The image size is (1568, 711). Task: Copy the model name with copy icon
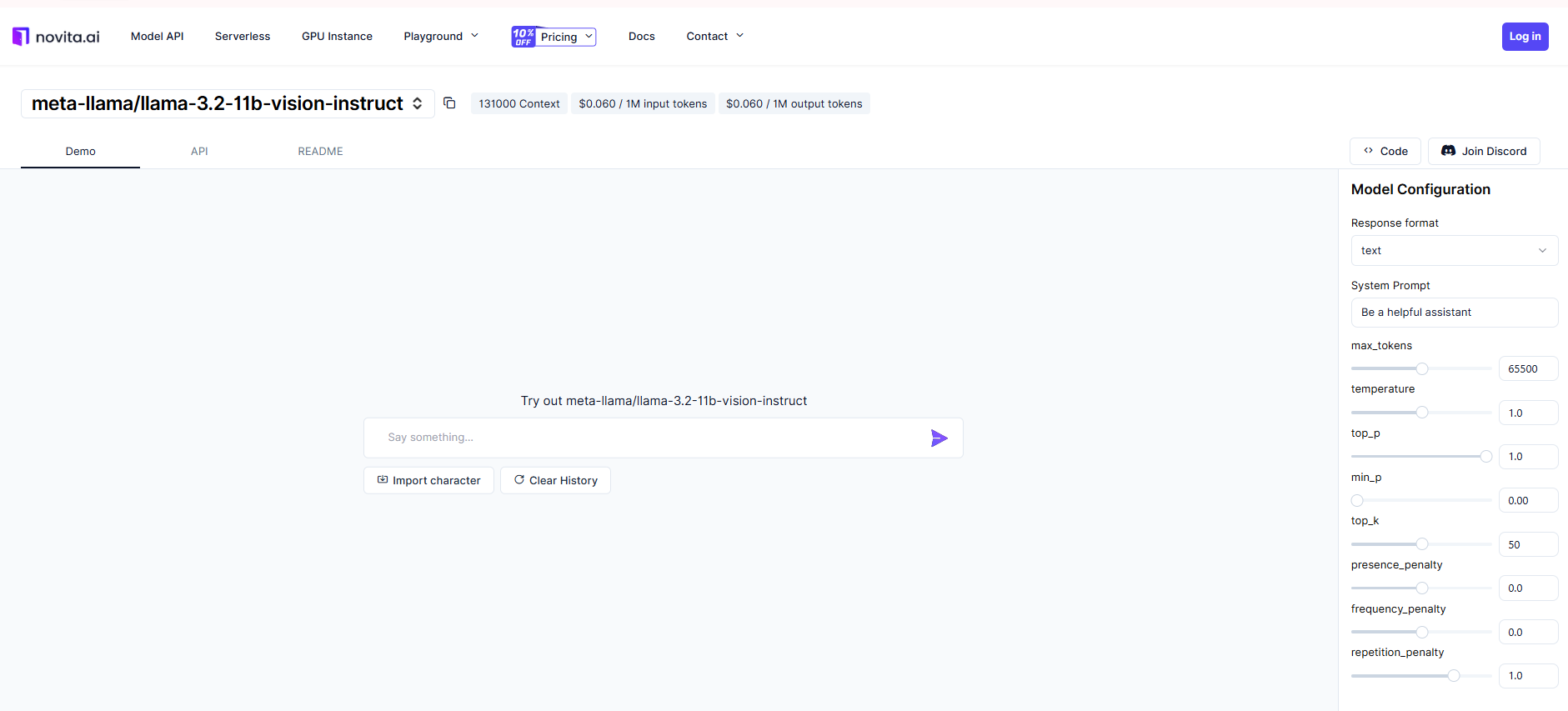click(449, 103)
